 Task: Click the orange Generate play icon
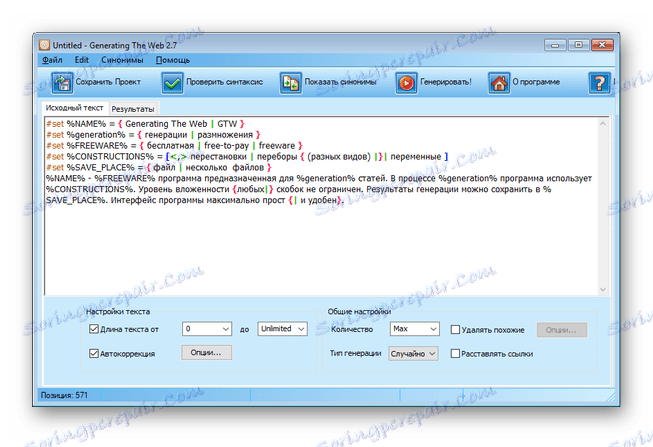(x=406, y=82)
